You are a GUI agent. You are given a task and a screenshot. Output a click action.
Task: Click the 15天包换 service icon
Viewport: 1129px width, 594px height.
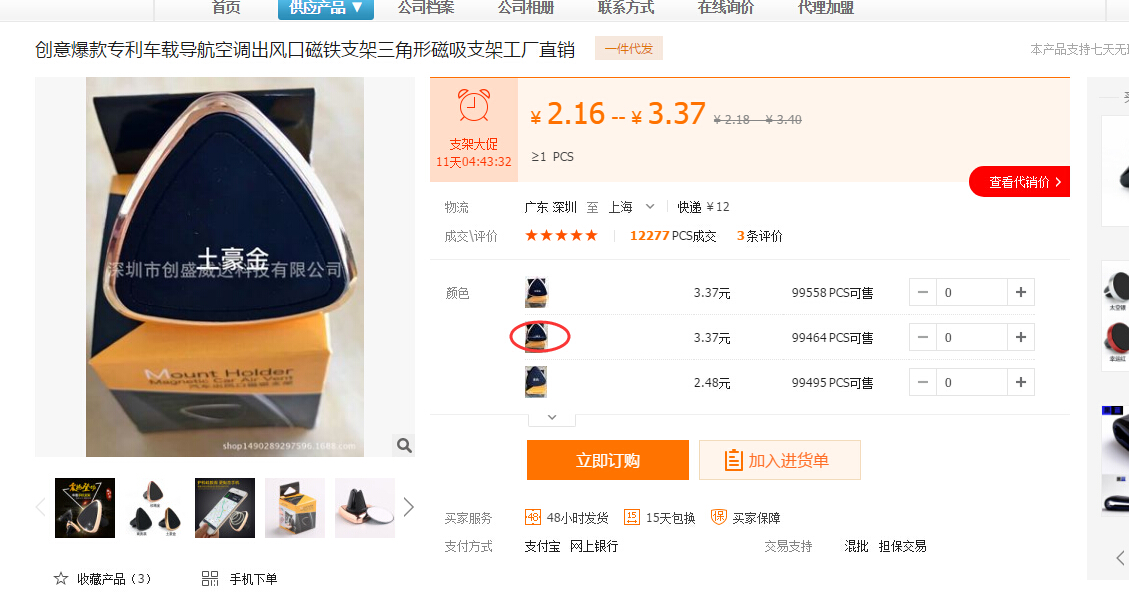point(631,517)
